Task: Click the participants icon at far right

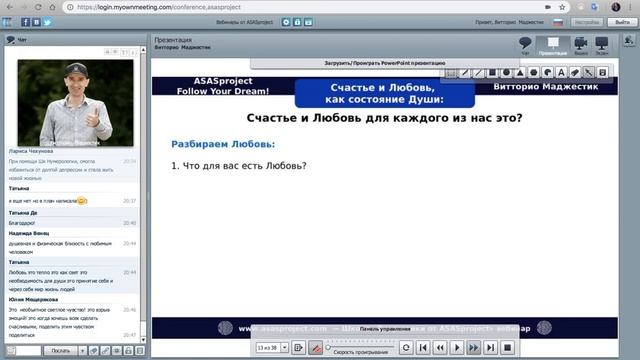Action: [x=629, y=41]
